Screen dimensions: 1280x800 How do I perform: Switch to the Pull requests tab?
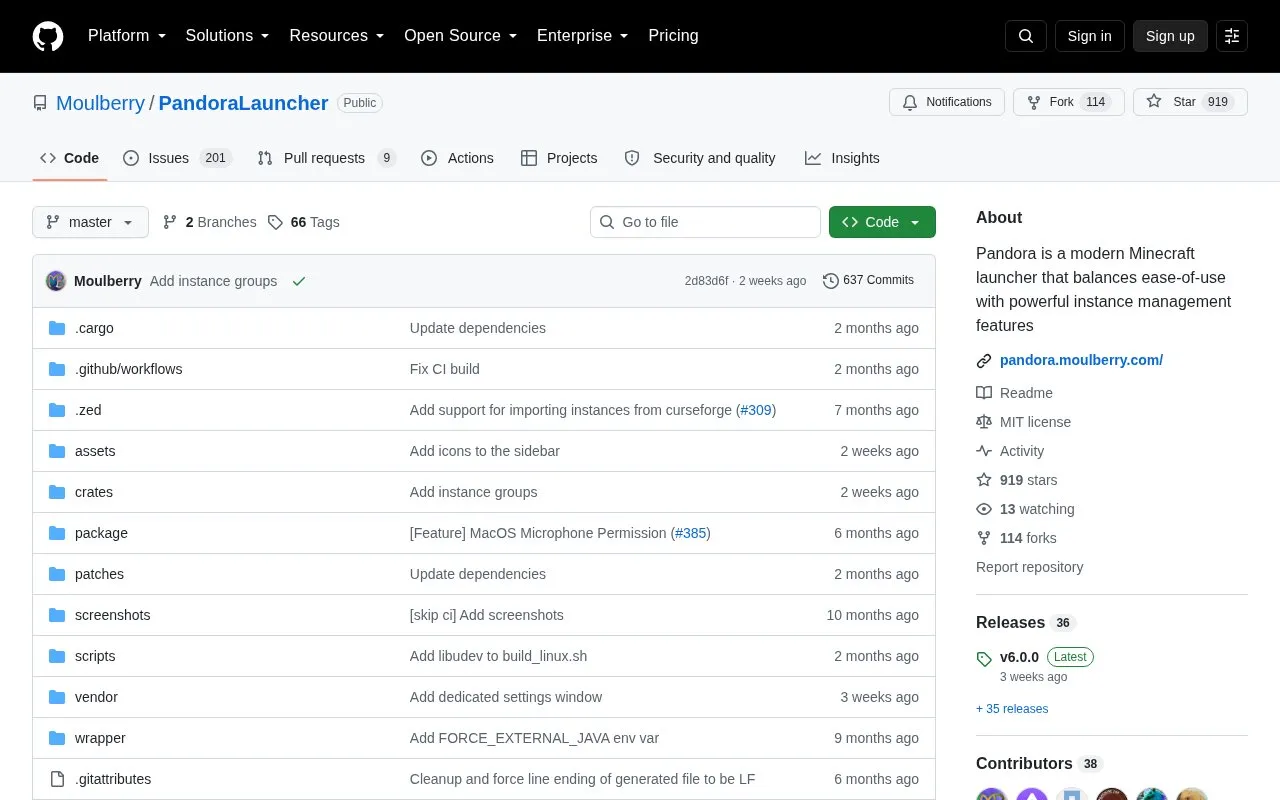(x=326, y=158)
